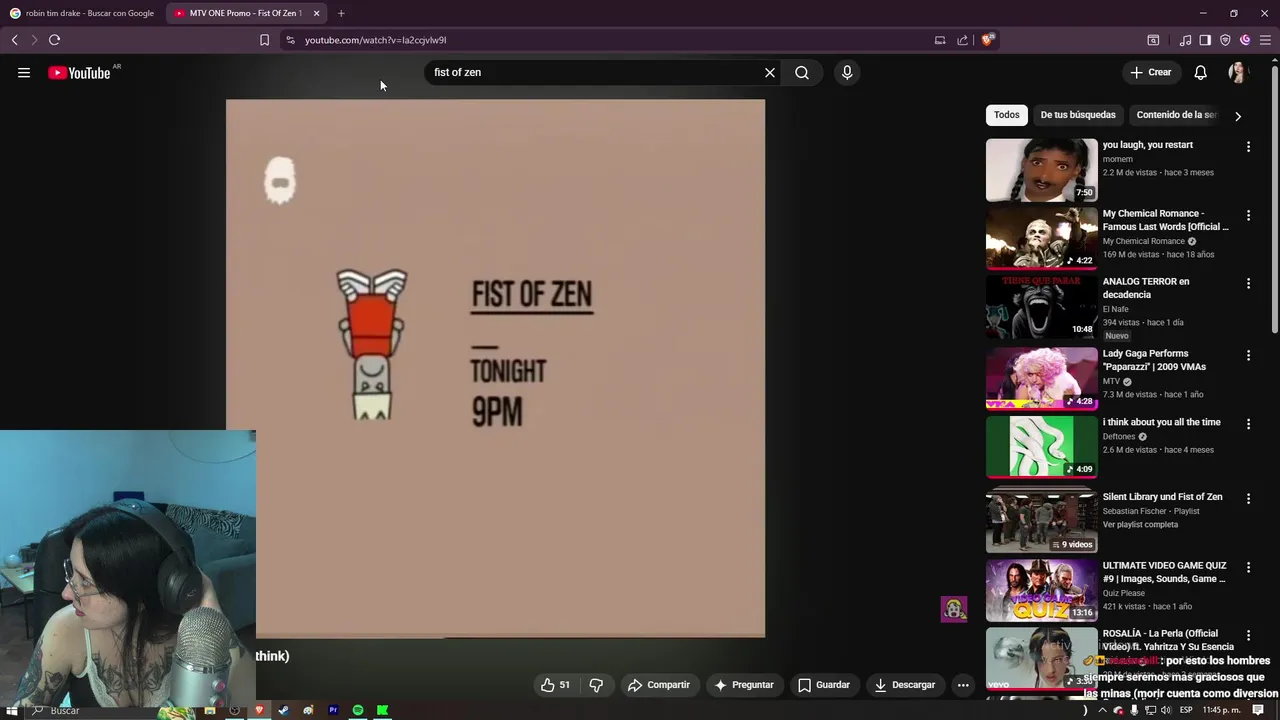Save video with Guardar button
The image size is (1280, 720).
[824, 685]
